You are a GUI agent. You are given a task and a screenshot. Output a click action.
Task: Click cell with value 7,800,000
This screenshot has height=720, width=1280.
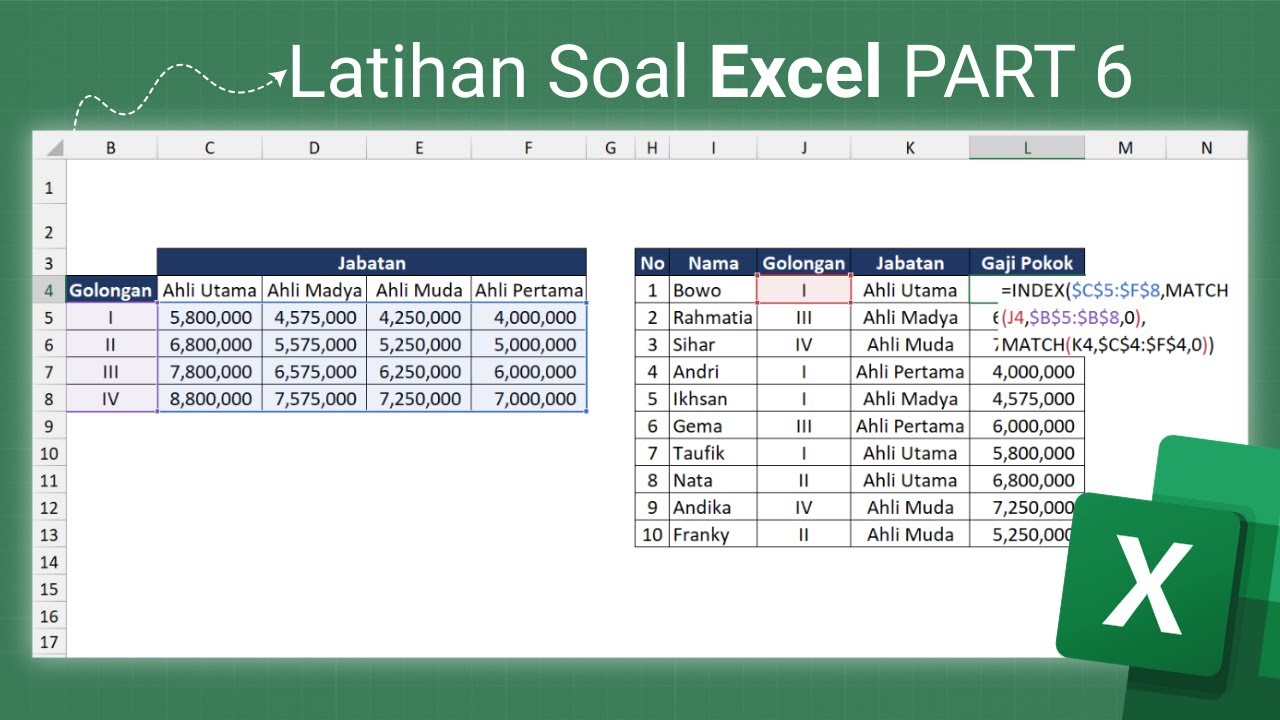209,372
